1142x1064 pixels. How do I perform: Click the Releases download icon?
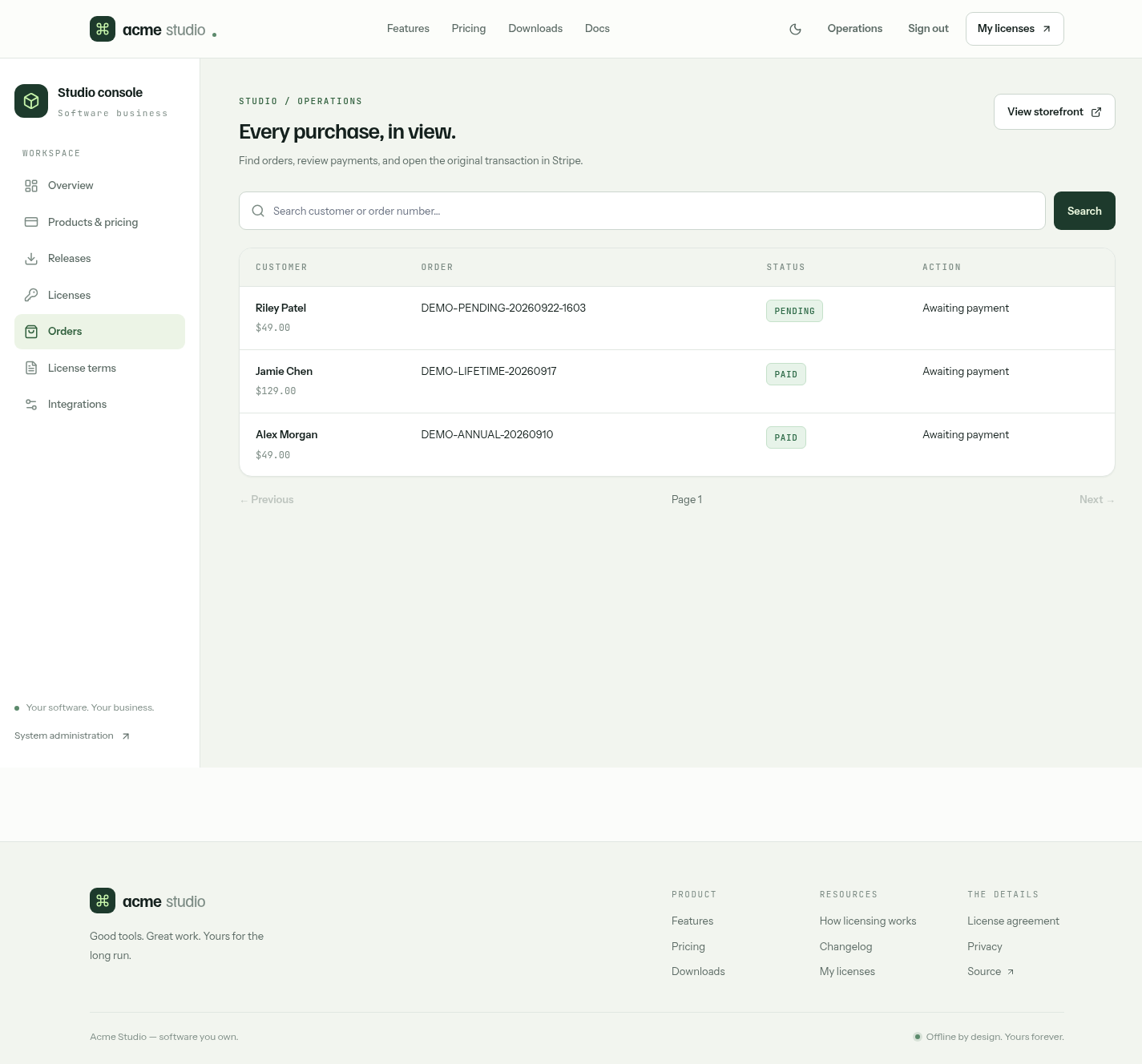[31, 259]
